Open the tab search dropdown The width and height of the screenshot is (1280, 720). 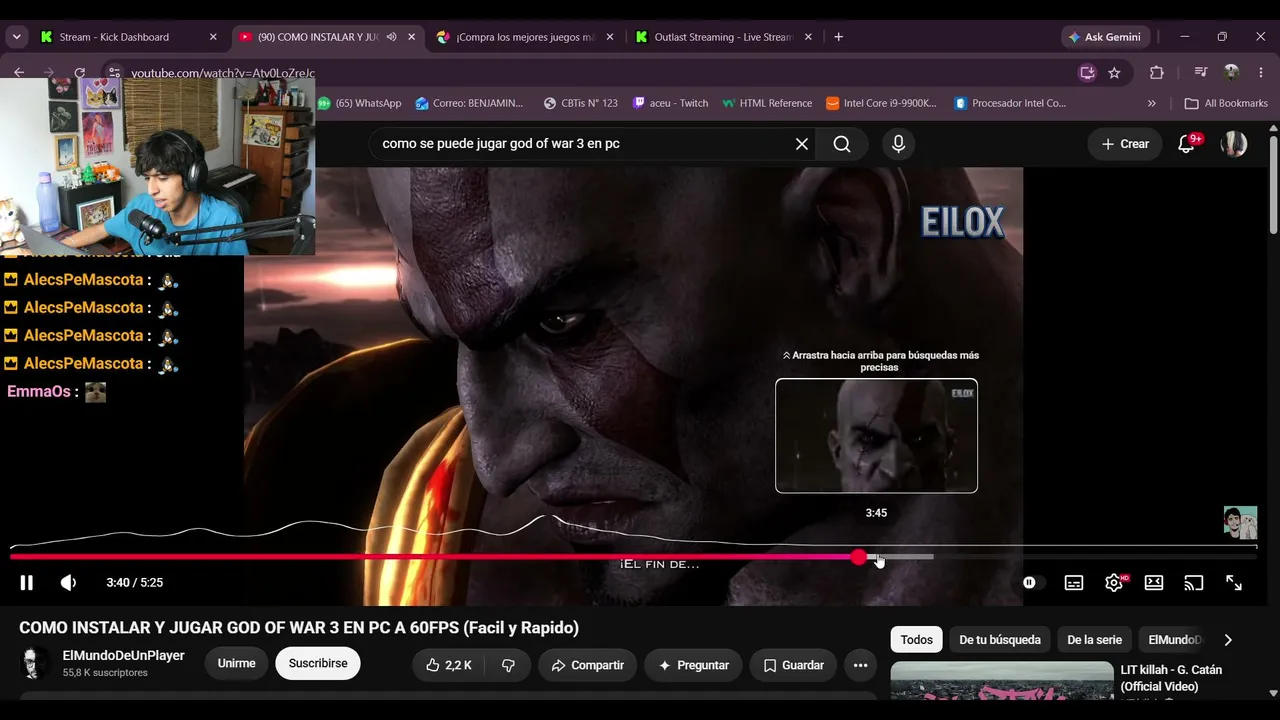(16, 37)
